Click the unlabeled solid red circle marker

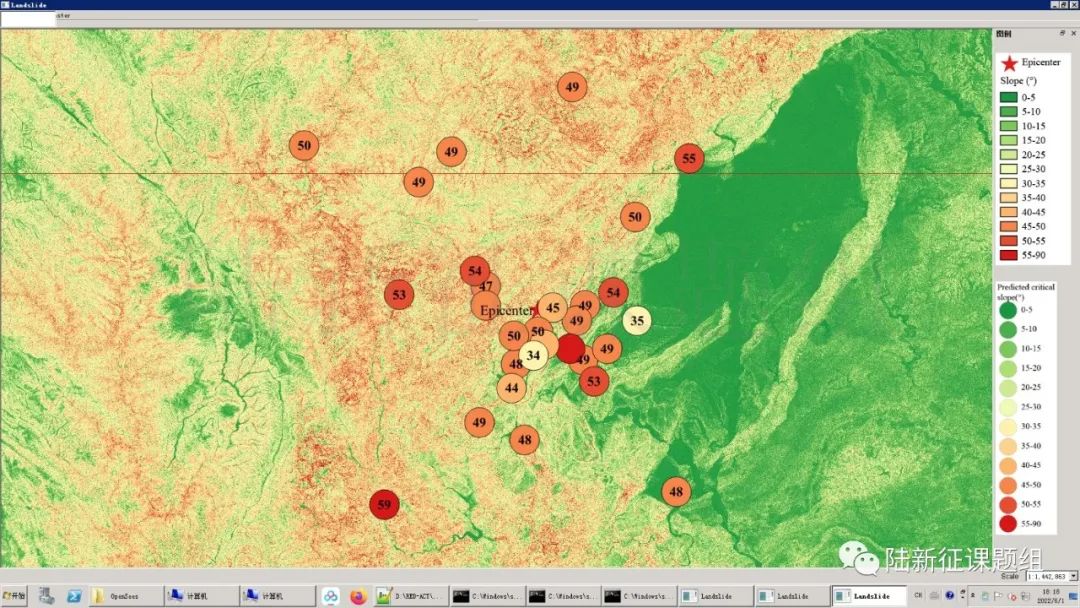click(570, 348)
